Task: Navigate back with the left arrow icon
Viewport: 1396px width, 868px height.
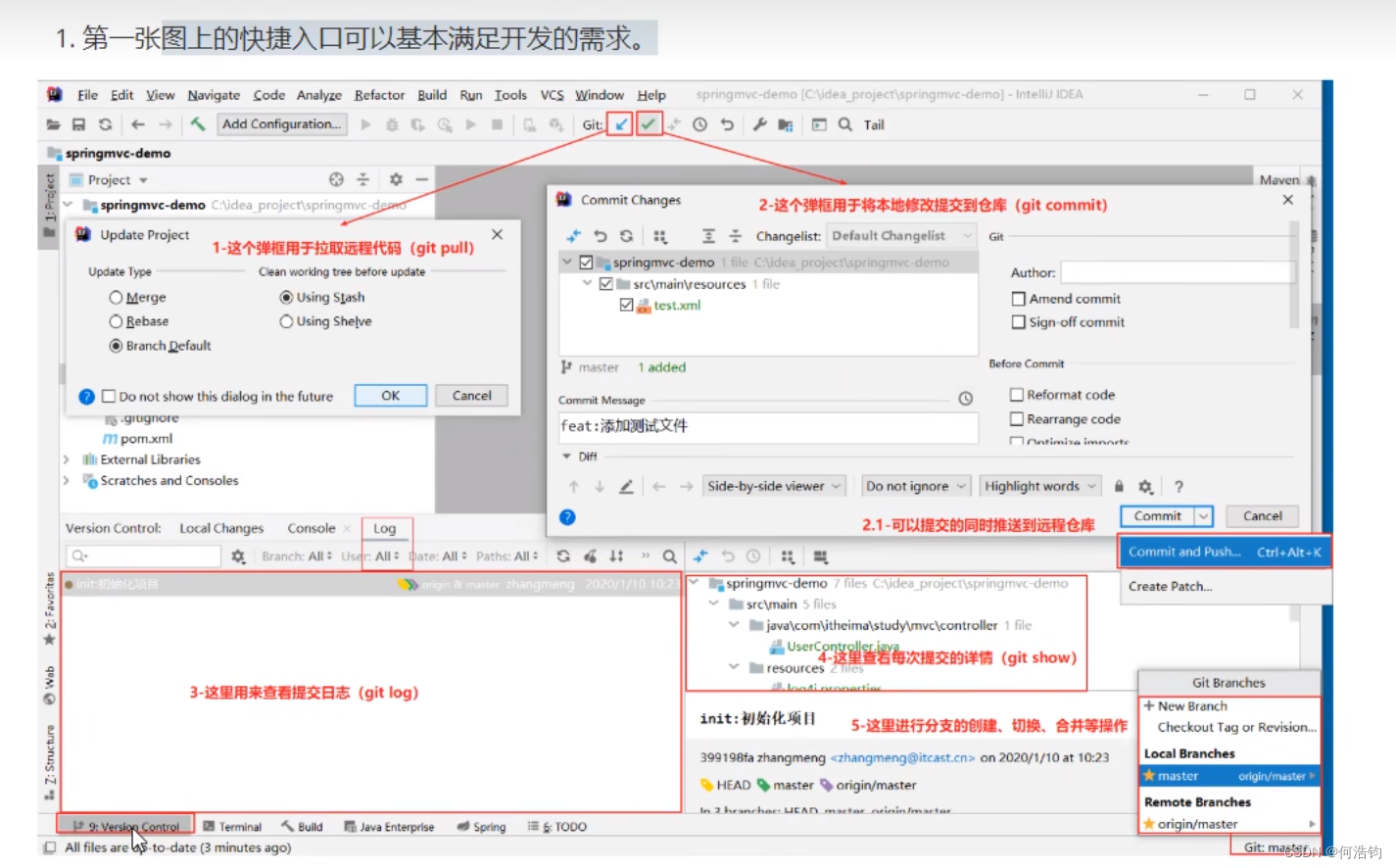Action: click(138, 124)
